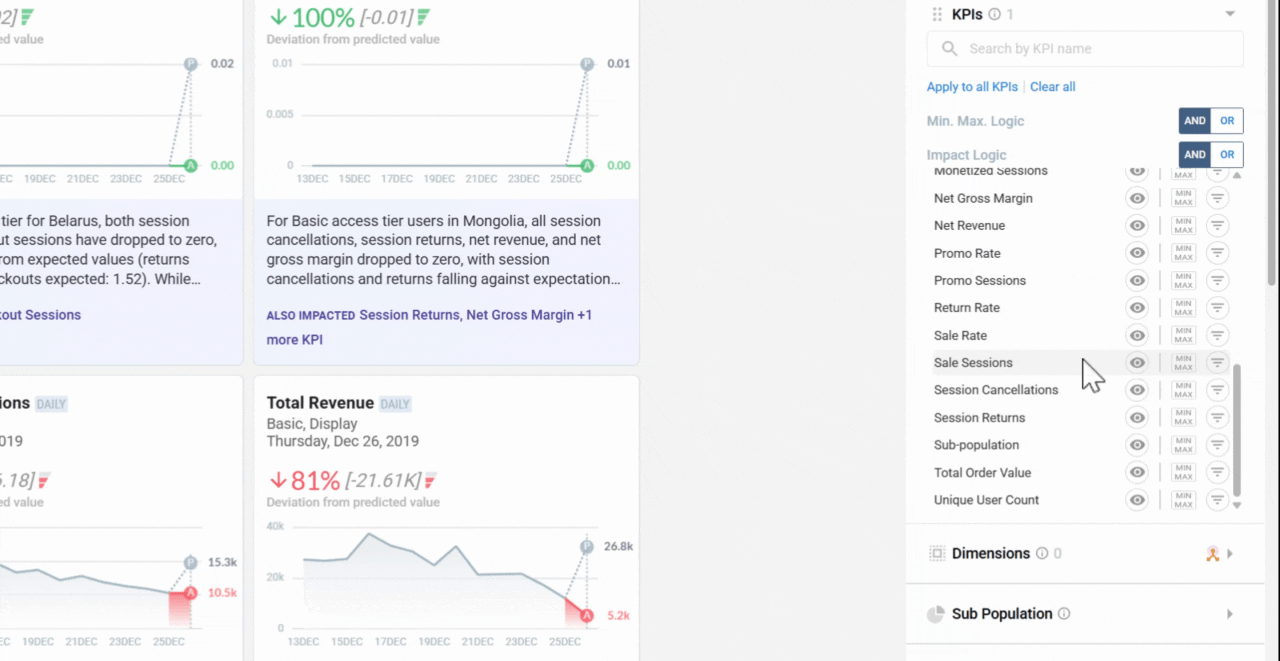Click the MIN MAX icon for Promo Rate
Viewport: 1280px width, 661px height.
(1184, 253)
